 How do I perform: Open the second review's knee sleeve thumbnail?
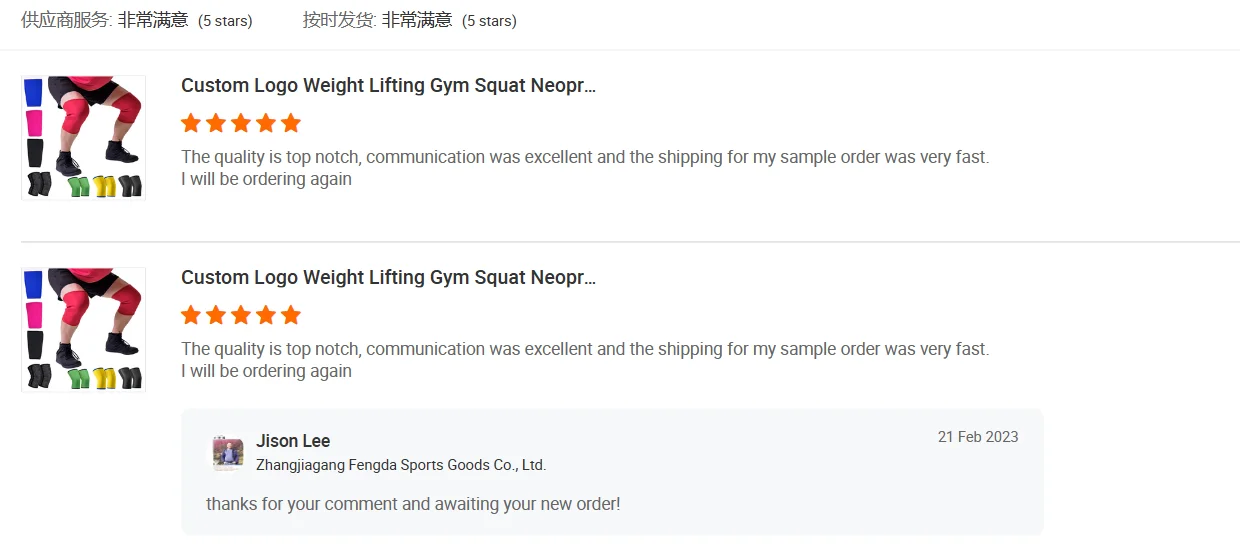click(83, 329)
